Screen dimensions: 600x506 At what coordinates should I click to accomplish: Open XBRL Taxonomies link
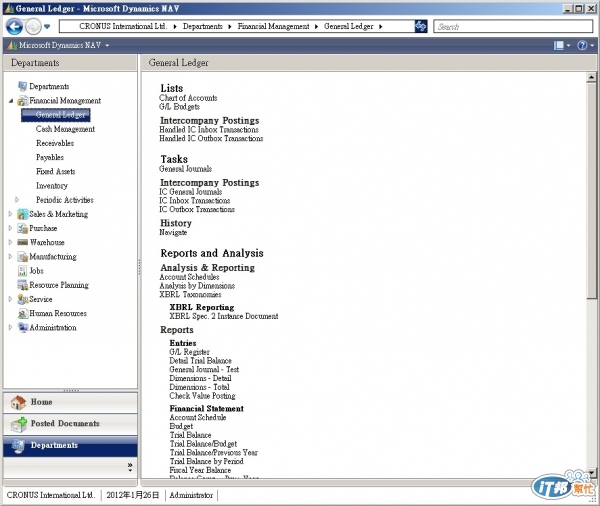tap(190, 295)
